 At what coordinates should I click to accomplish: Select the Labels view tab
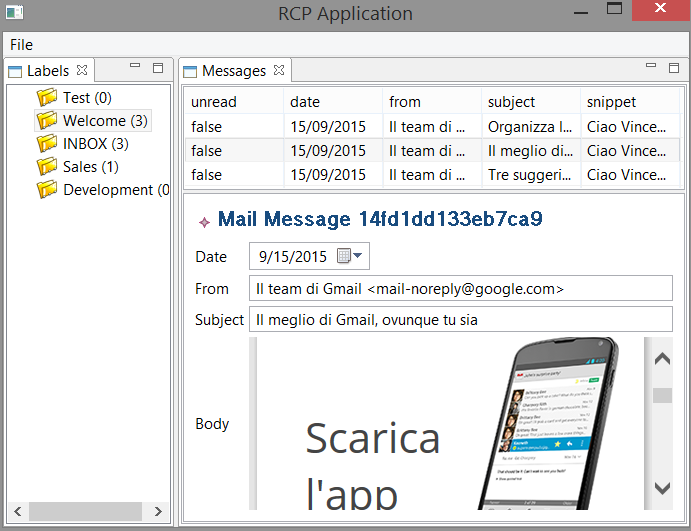[48, 71]
